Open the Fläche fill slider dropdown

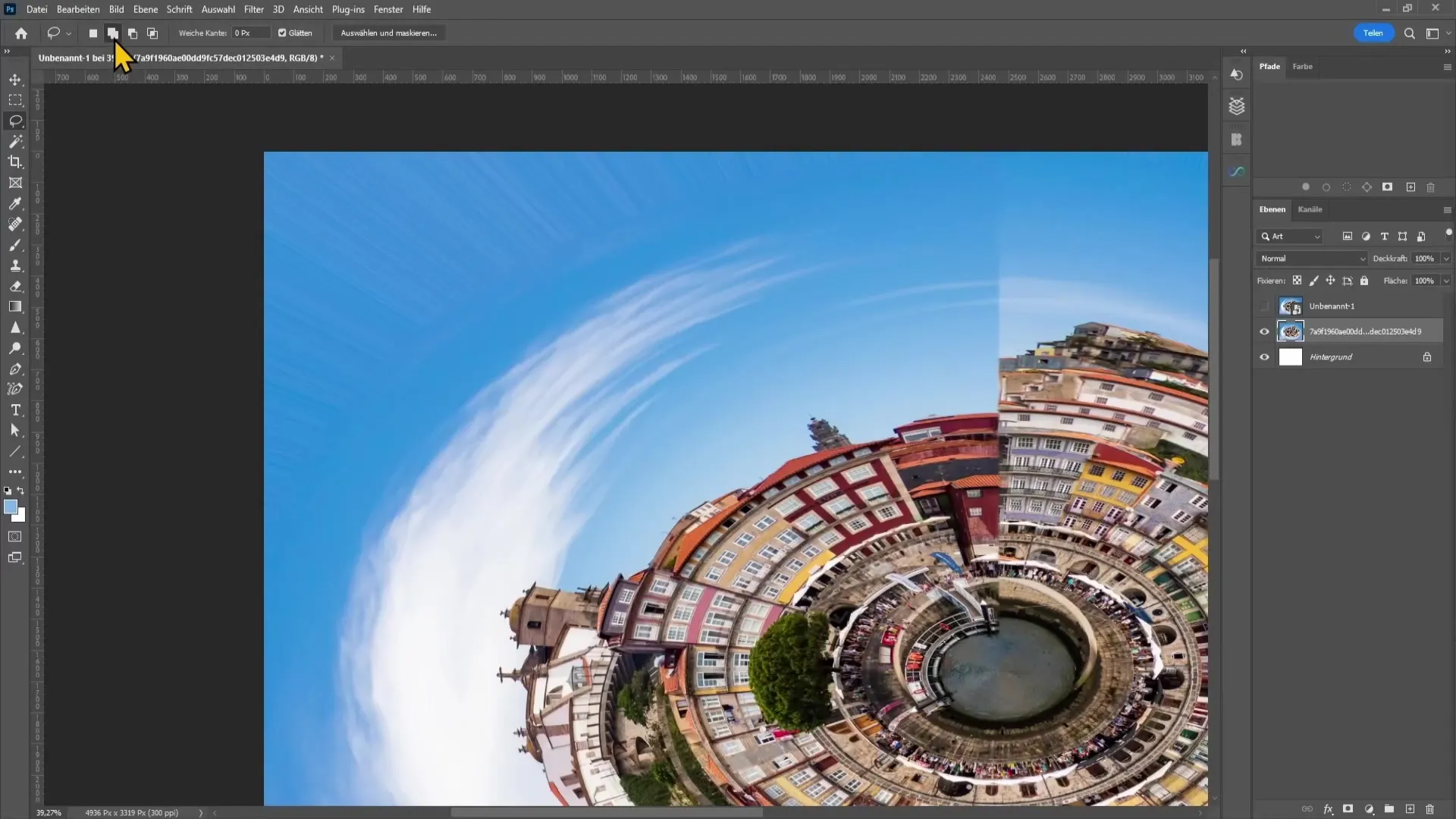[x=1446, y=281]
